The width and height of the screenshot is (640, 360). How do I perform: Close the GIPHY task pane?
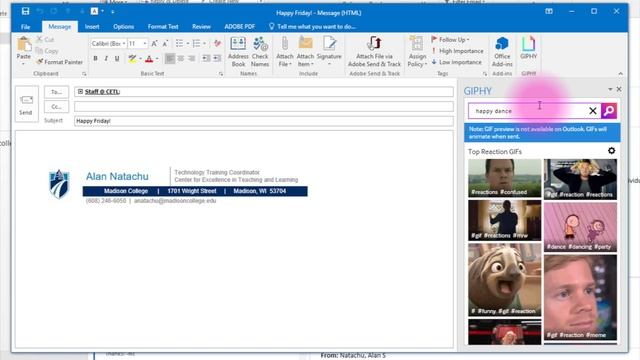[x=619, y=89]
